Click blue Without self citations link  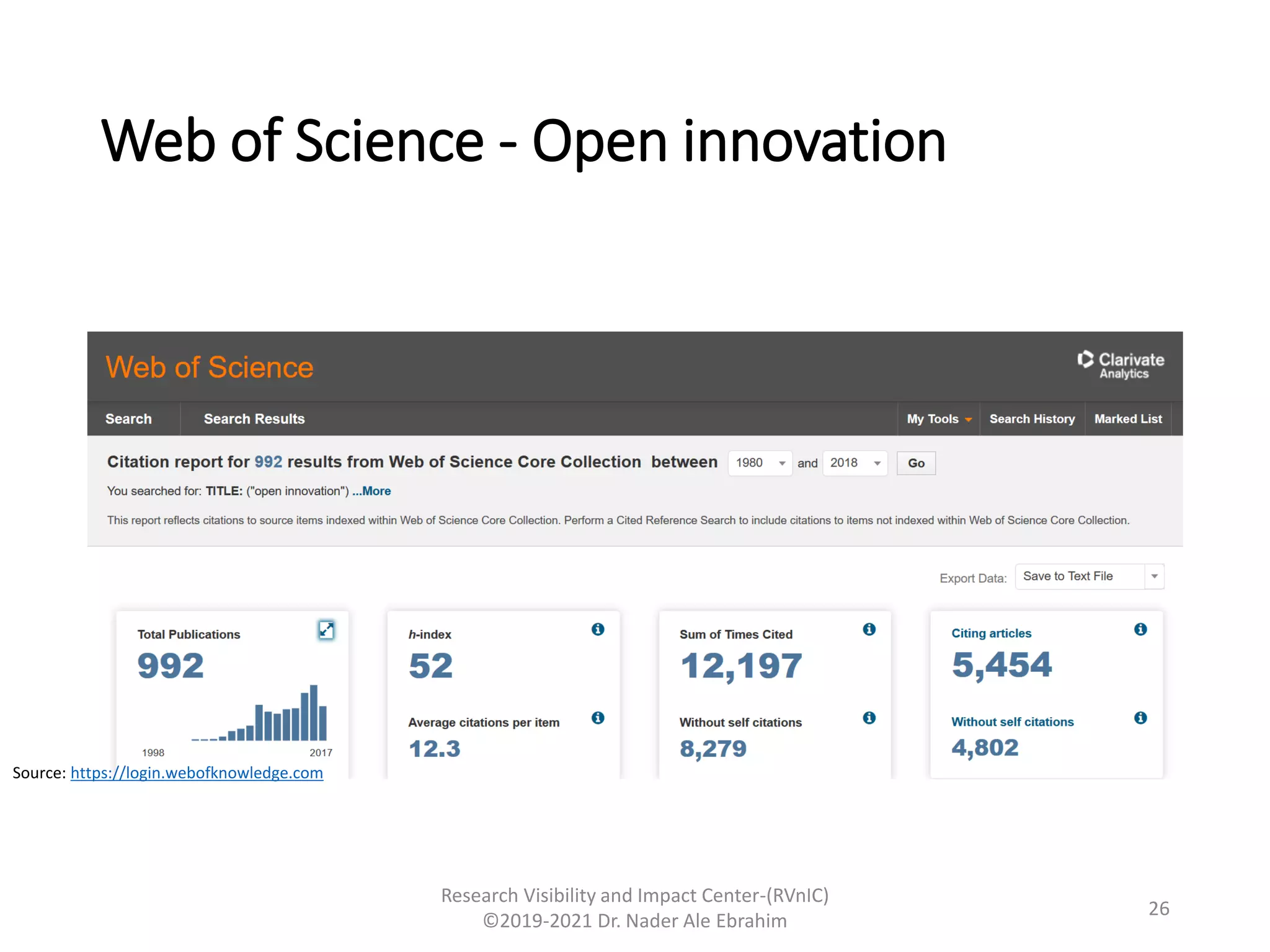[x=1013, y=722]
